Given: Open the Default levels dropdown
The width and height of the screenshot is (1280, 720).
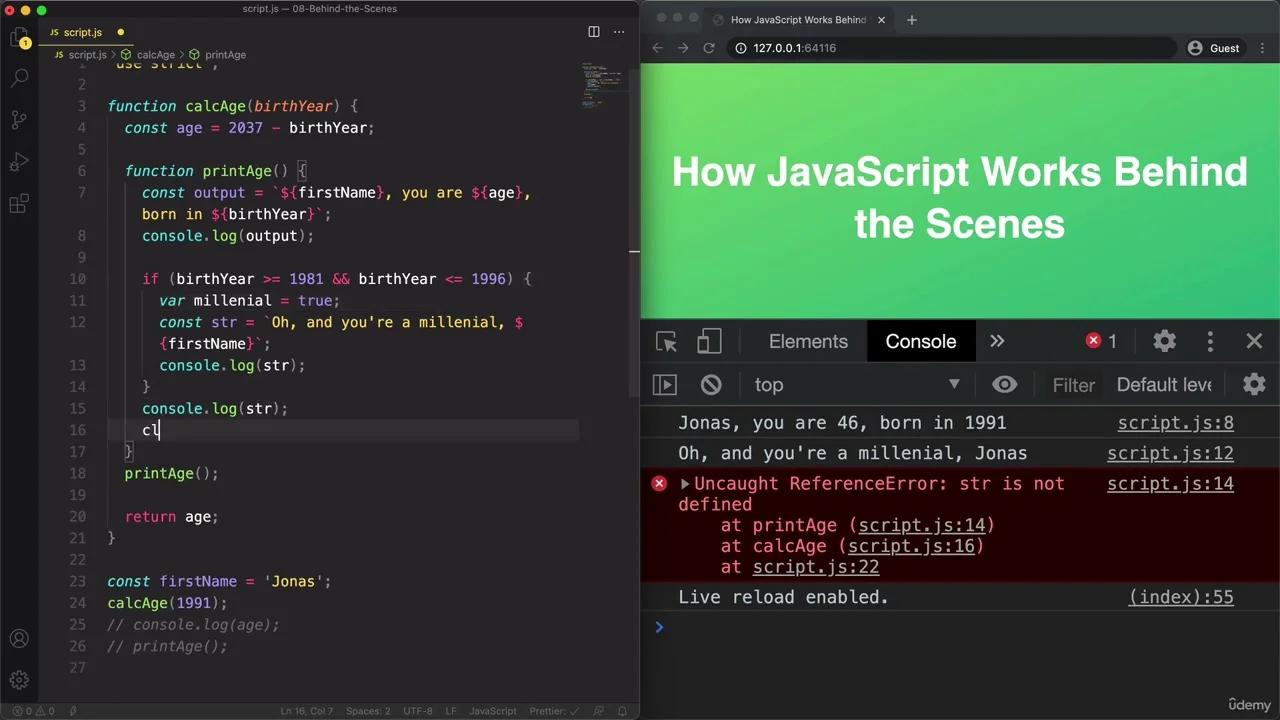Looking at the screenshot, I should (1164, 385).
